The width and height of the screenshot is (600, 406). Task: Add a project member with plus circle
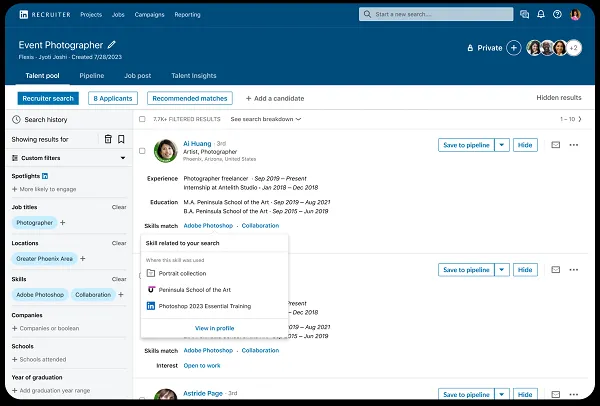pyautogui.click(x=514, y=48)
